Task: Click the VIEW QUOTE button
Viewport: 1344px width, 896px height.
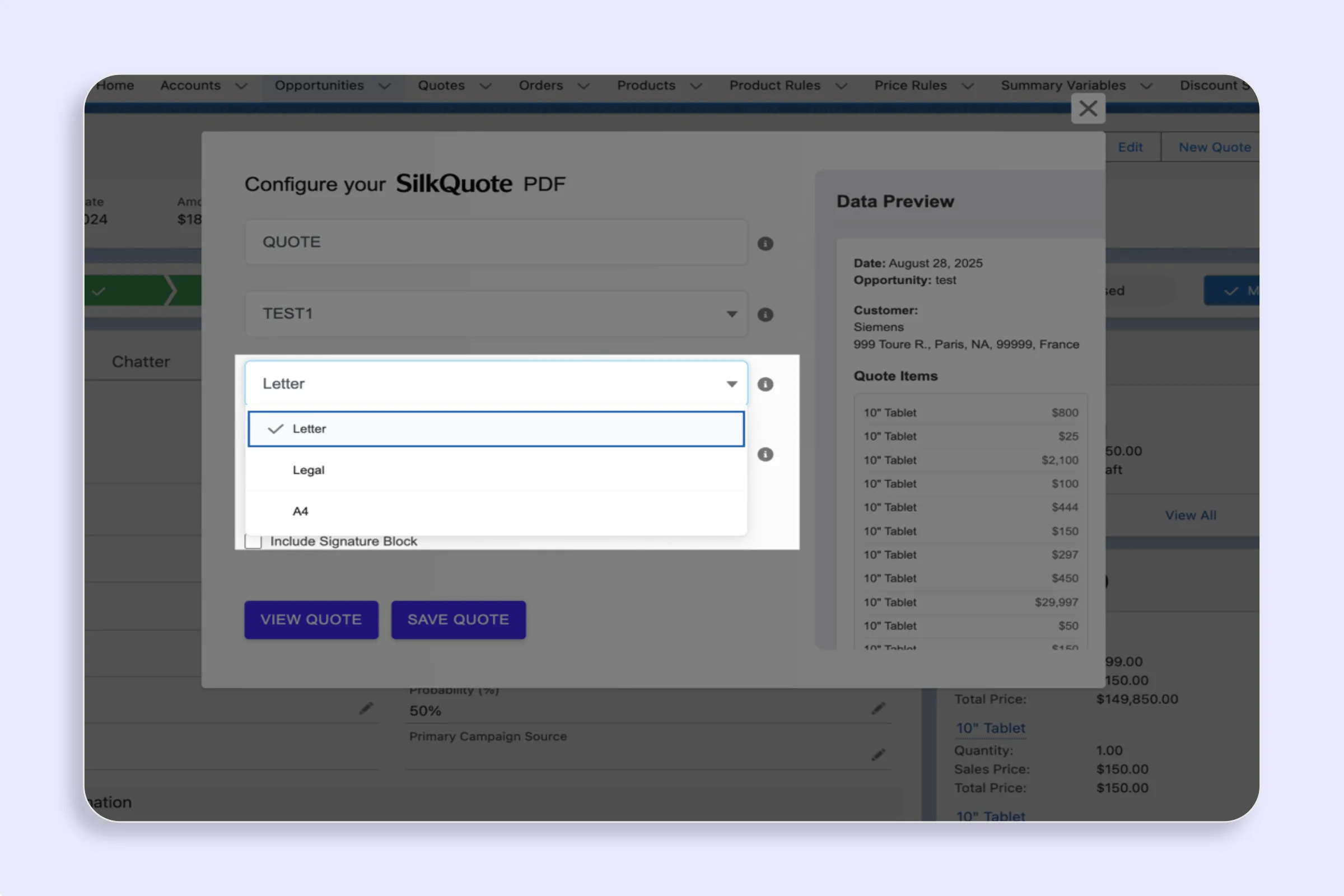Action: (x=311, y=619)
